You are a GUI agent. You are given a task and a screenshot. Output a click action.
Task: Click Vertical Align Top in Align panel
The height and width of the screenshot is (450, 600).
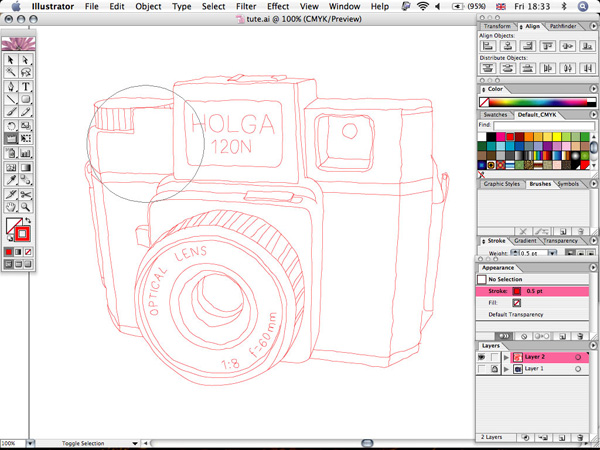tap(548, 46)
